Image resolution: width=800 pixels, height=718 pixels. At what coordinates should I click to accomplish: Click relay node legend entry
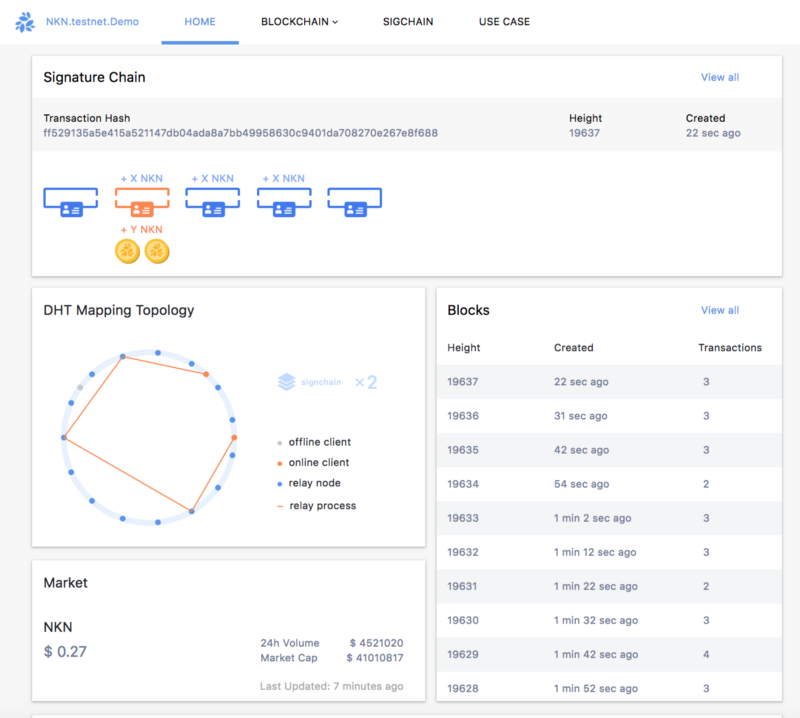(309, 483)
